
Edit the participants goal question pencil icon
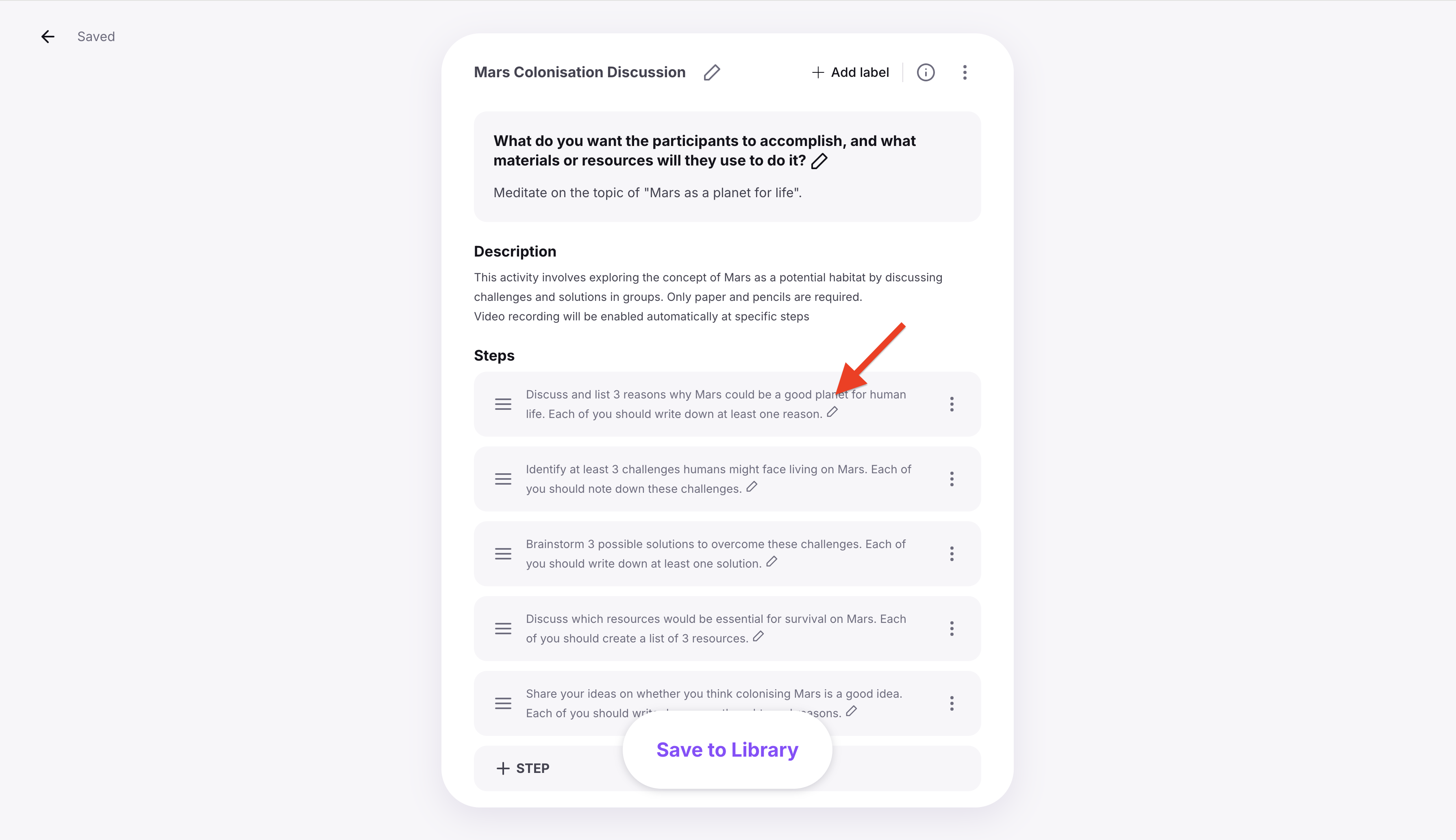coord(819,161)
